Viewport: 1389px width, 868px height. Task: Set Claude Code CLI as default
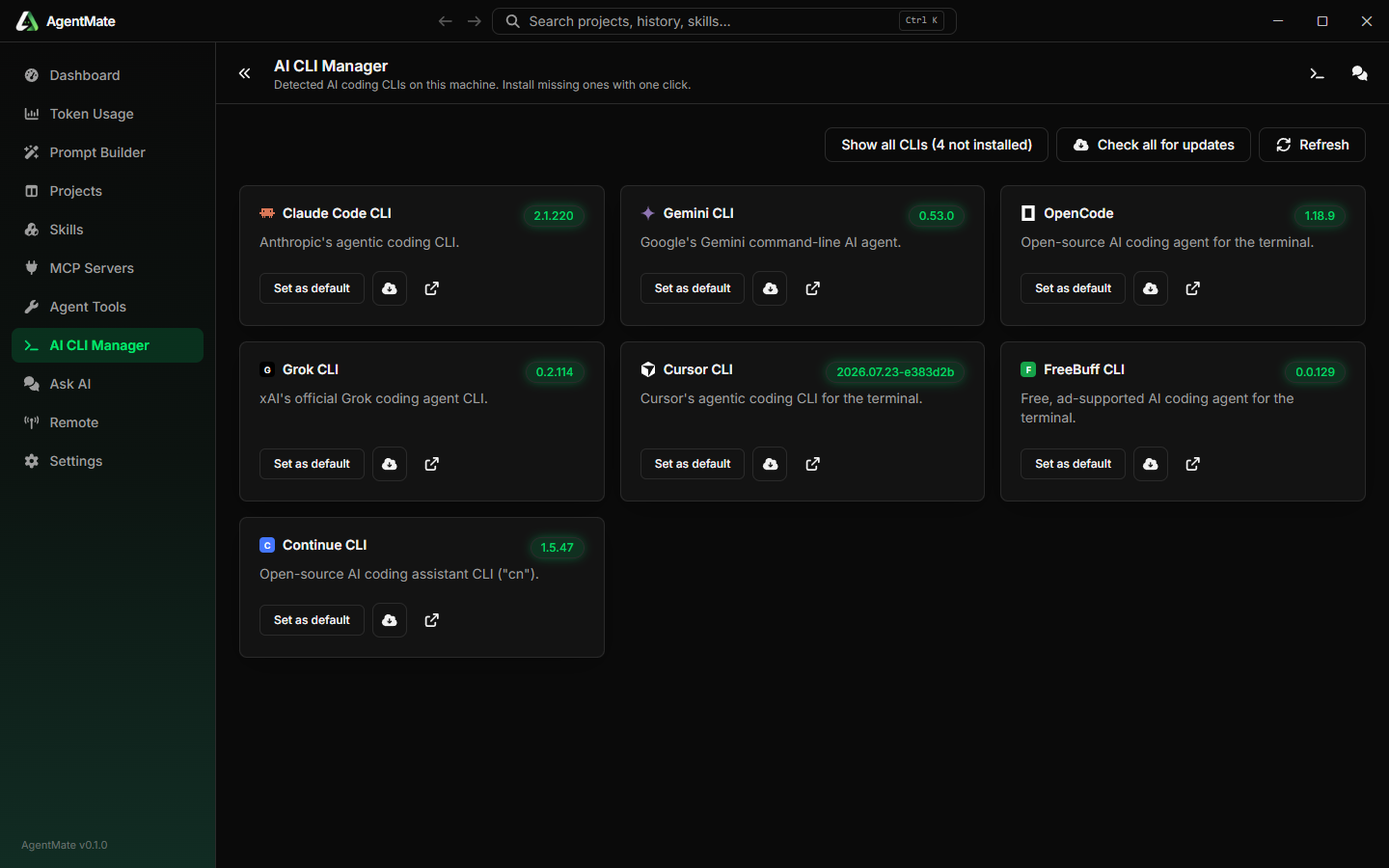(312, 288)
